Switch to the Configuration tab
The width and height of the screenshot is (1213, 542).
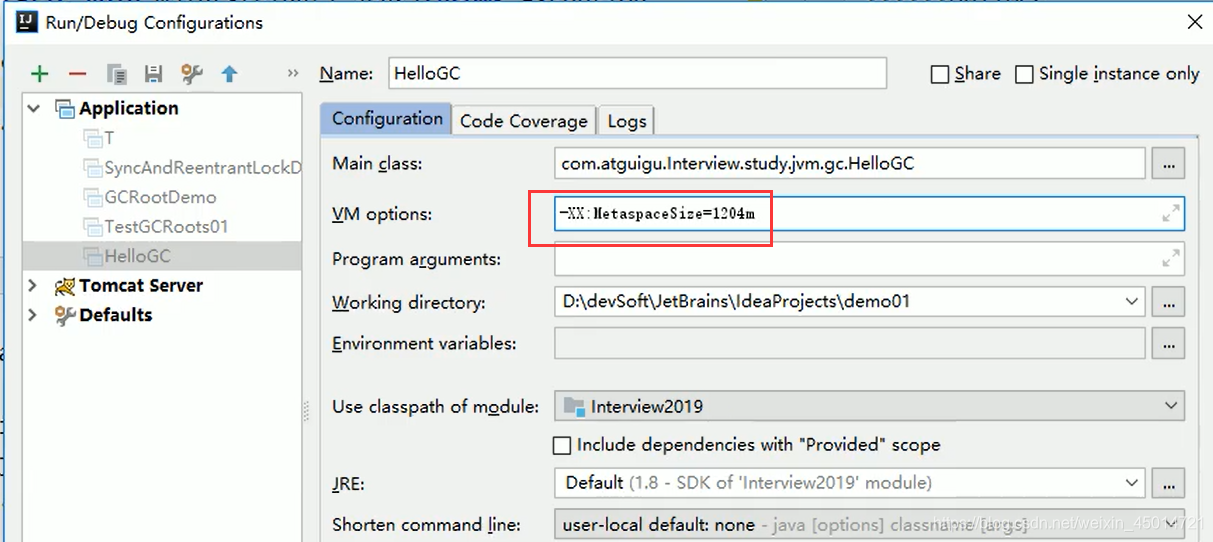tap(387, 119)
